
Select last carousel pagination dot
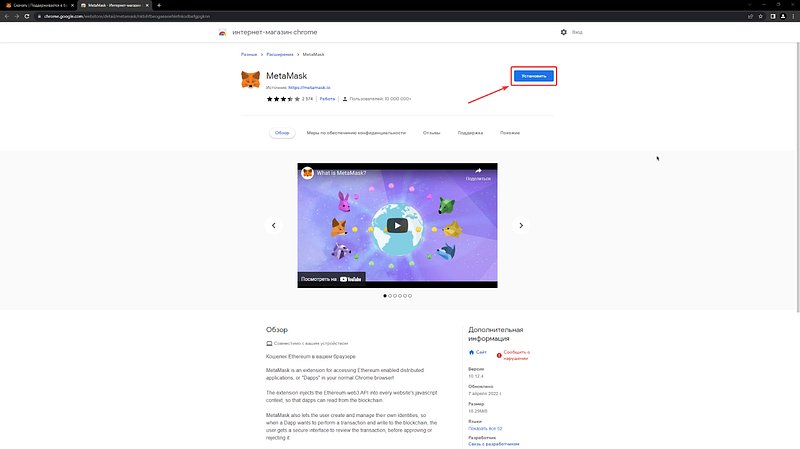410,296
